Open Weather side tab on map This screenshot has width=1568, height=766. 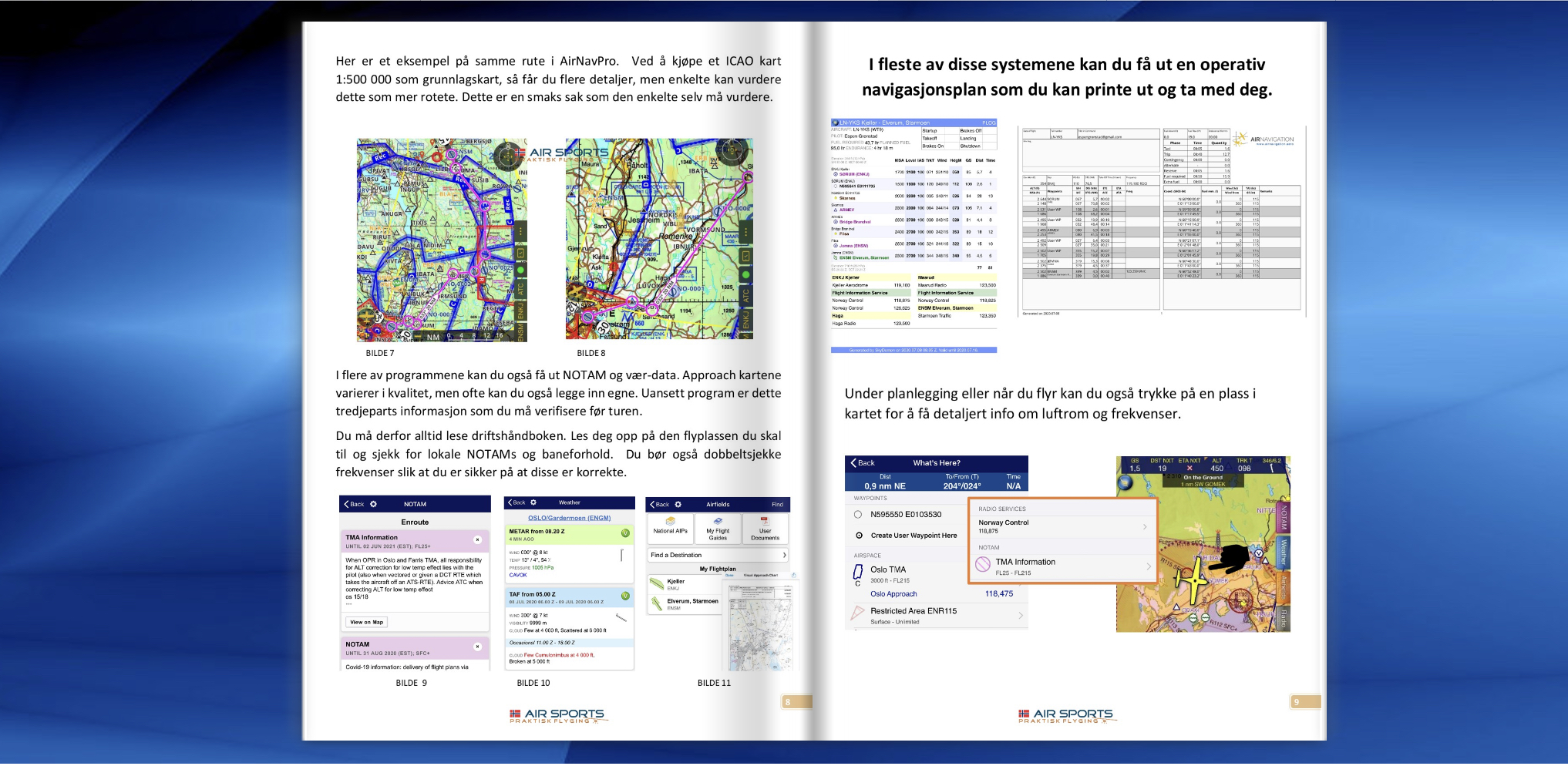[x=1284, y=553]
